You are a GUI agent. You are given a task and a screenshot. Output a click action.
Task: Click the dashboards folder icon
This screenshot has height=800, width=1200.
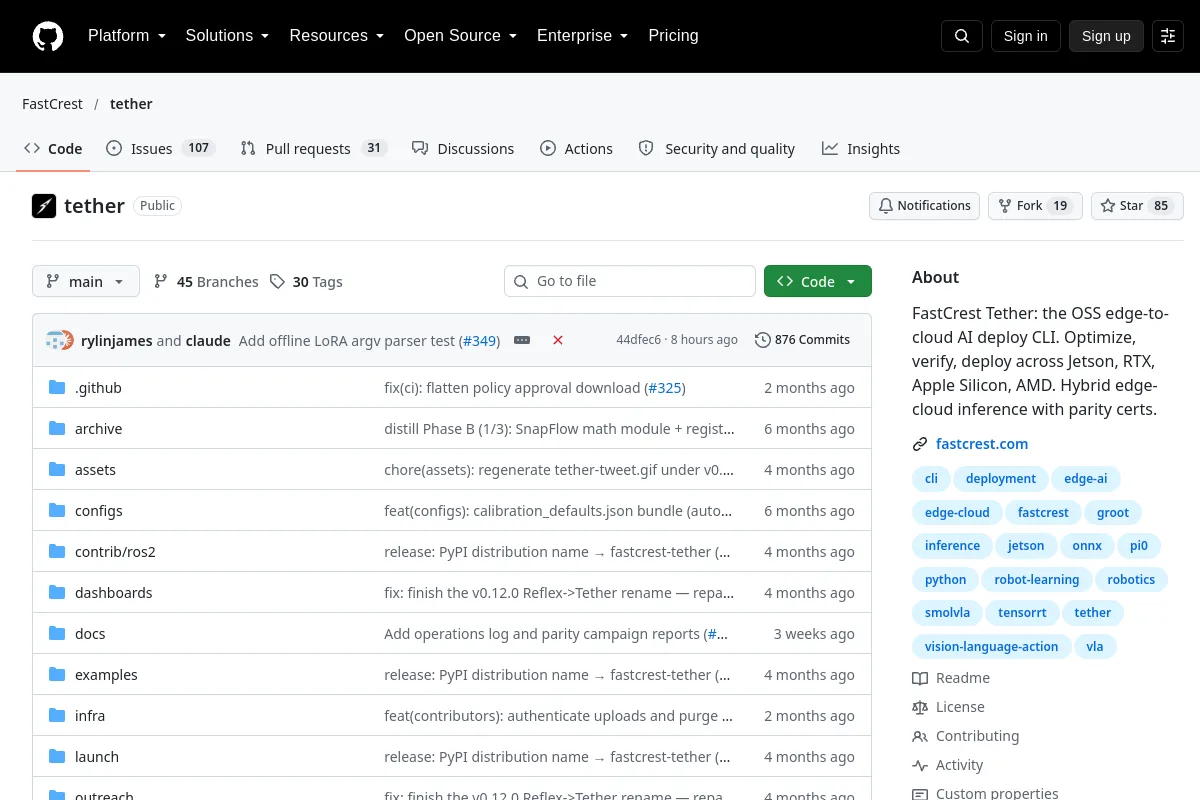57,593
